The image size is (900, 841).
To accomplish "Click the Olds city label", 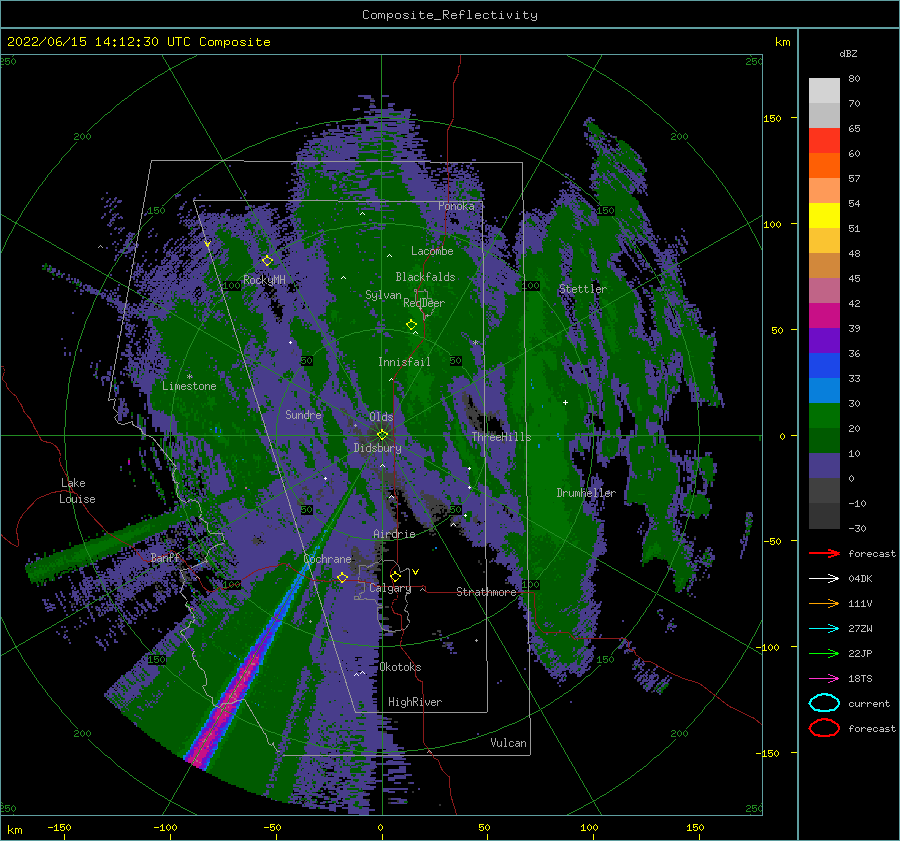I will tap(381, 417).
